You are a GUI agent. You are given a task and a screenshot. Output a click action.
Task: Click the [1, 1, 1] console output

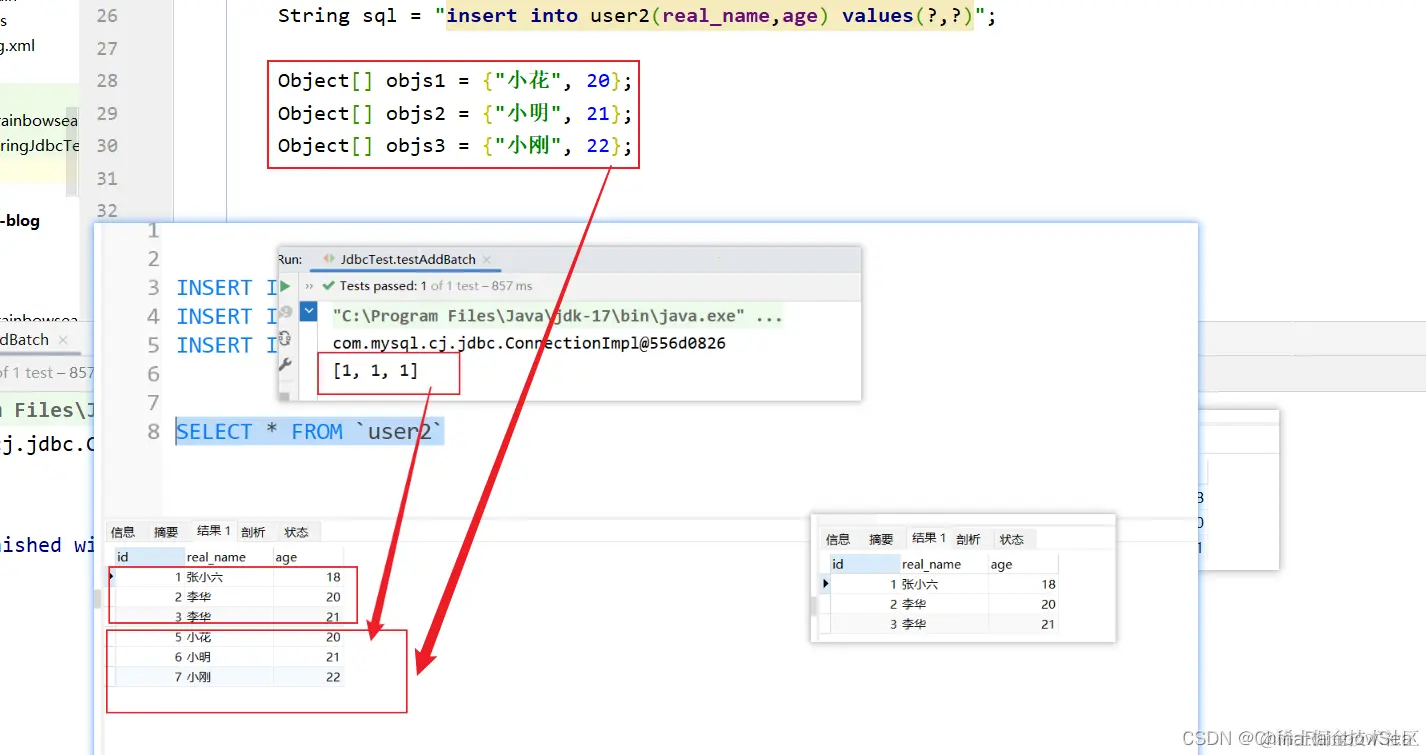pyautogui.click(x=375, y=371)
